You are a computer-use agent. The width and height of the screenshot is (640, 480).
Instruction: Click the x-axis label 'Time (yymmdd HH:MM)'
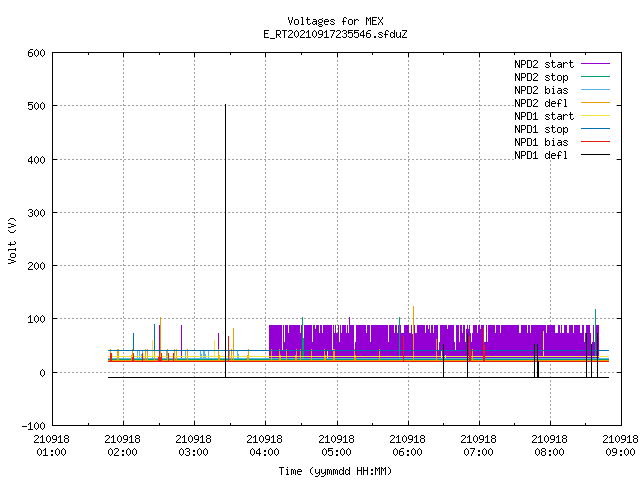(335, 471)
